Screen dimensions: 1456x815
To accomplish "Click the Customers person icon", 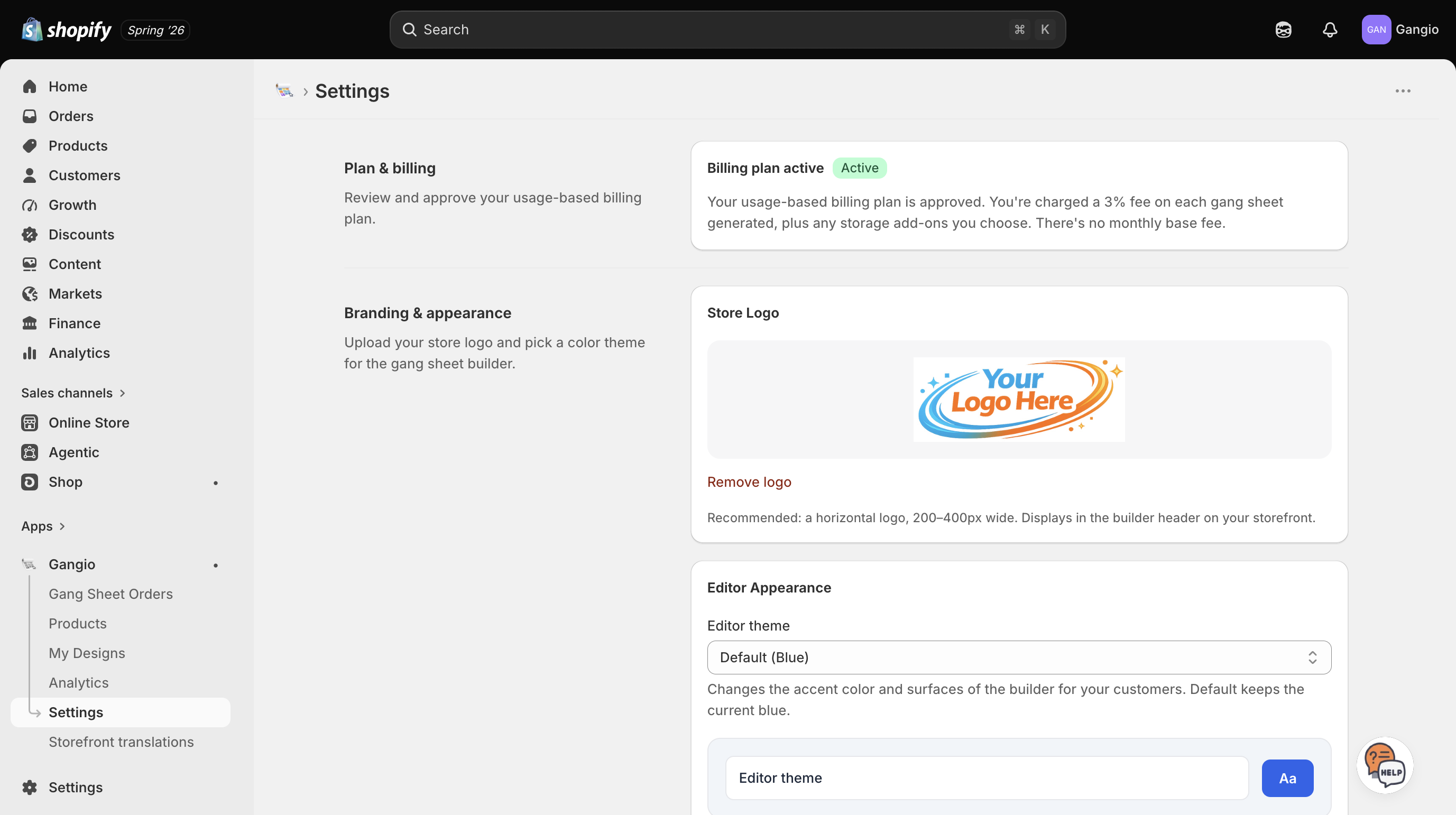I will coord(30,175).
